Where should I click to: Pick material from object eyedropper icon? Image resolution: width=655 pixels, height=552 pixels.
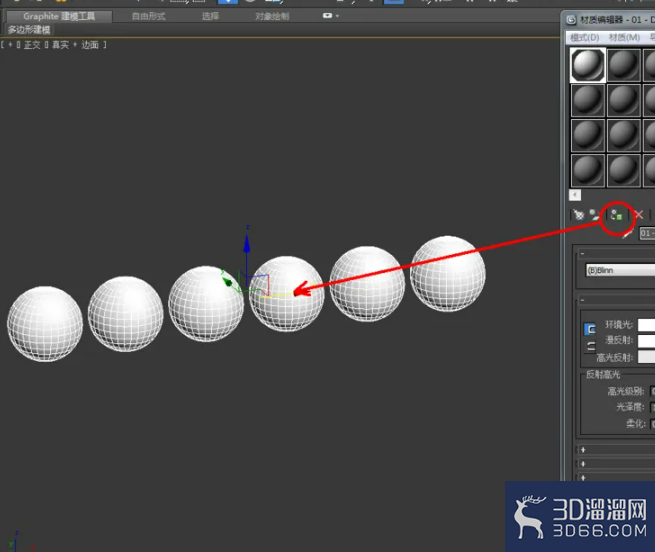[x=627, y=234]
